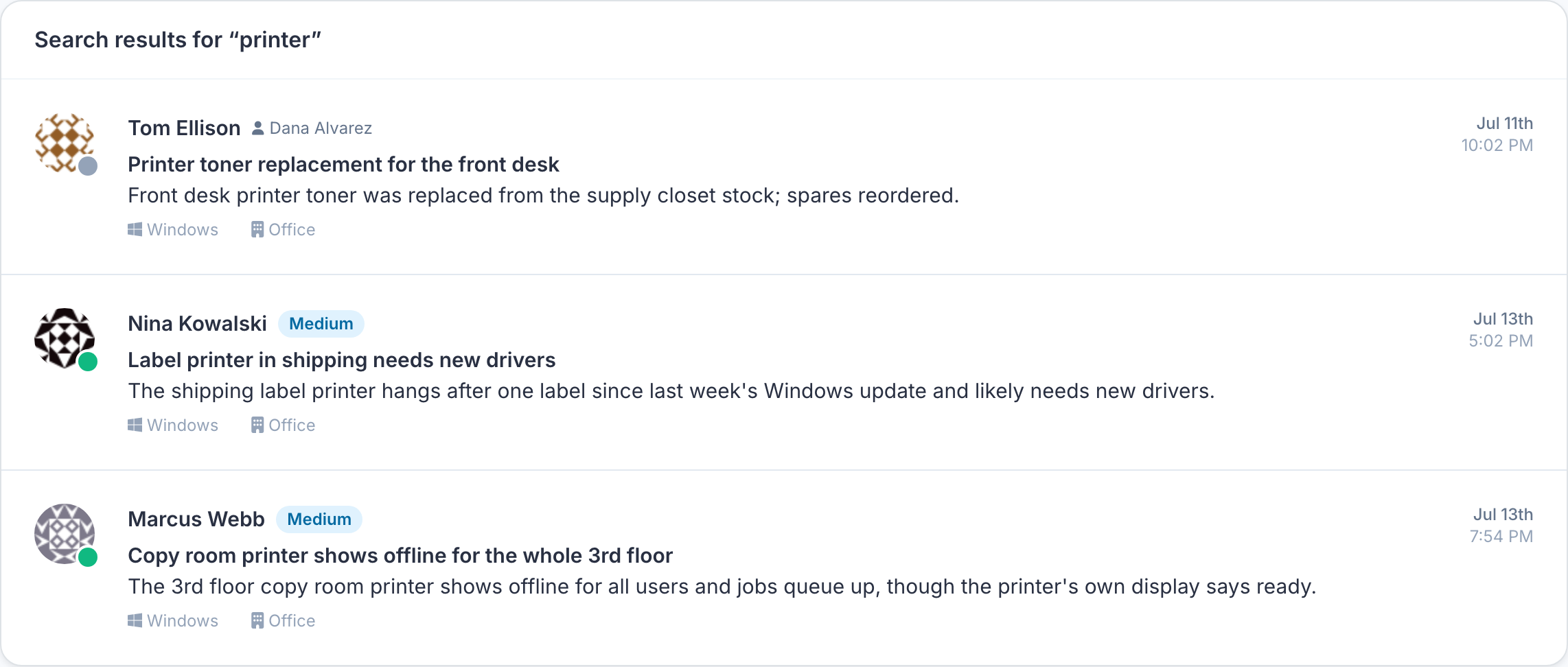Click the Office building icon under toner ticket
Viewport: 1568px width, 667px height.
pyautogui.click(x=257, y=229)
